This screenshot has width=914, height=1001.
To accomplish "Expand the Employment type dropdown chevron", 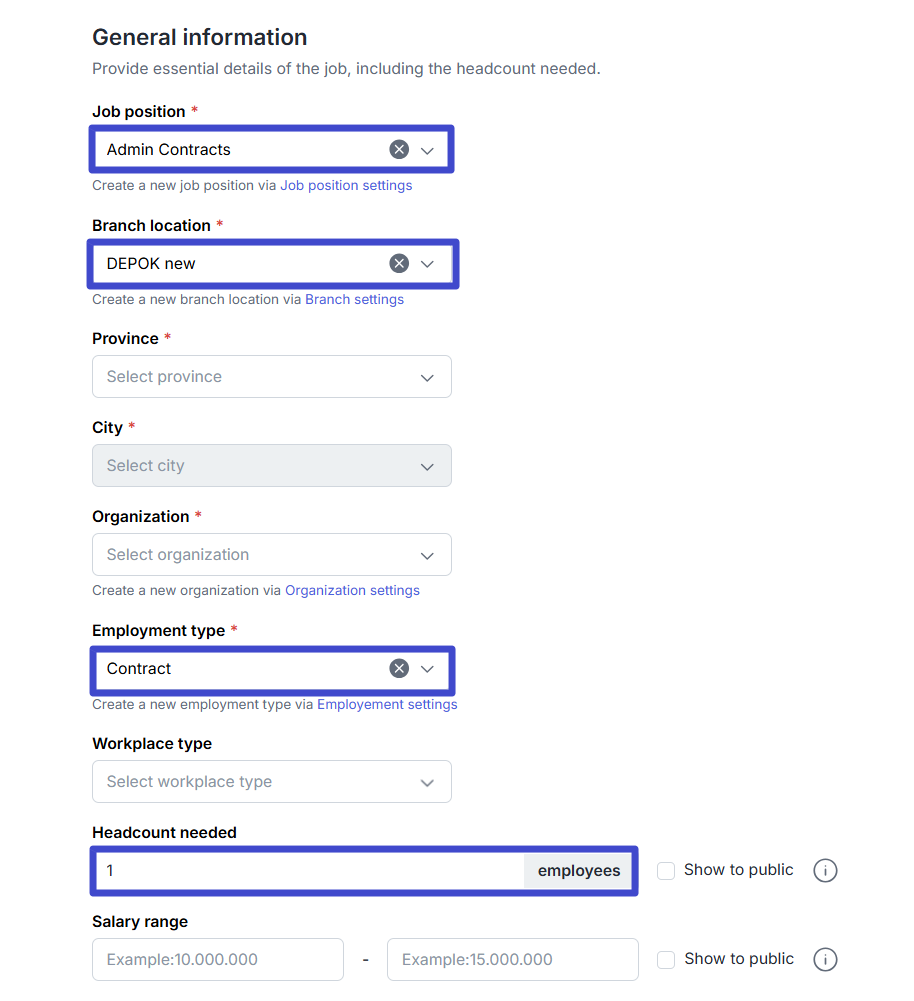I will pyautogui.click(x=428, y=670).
